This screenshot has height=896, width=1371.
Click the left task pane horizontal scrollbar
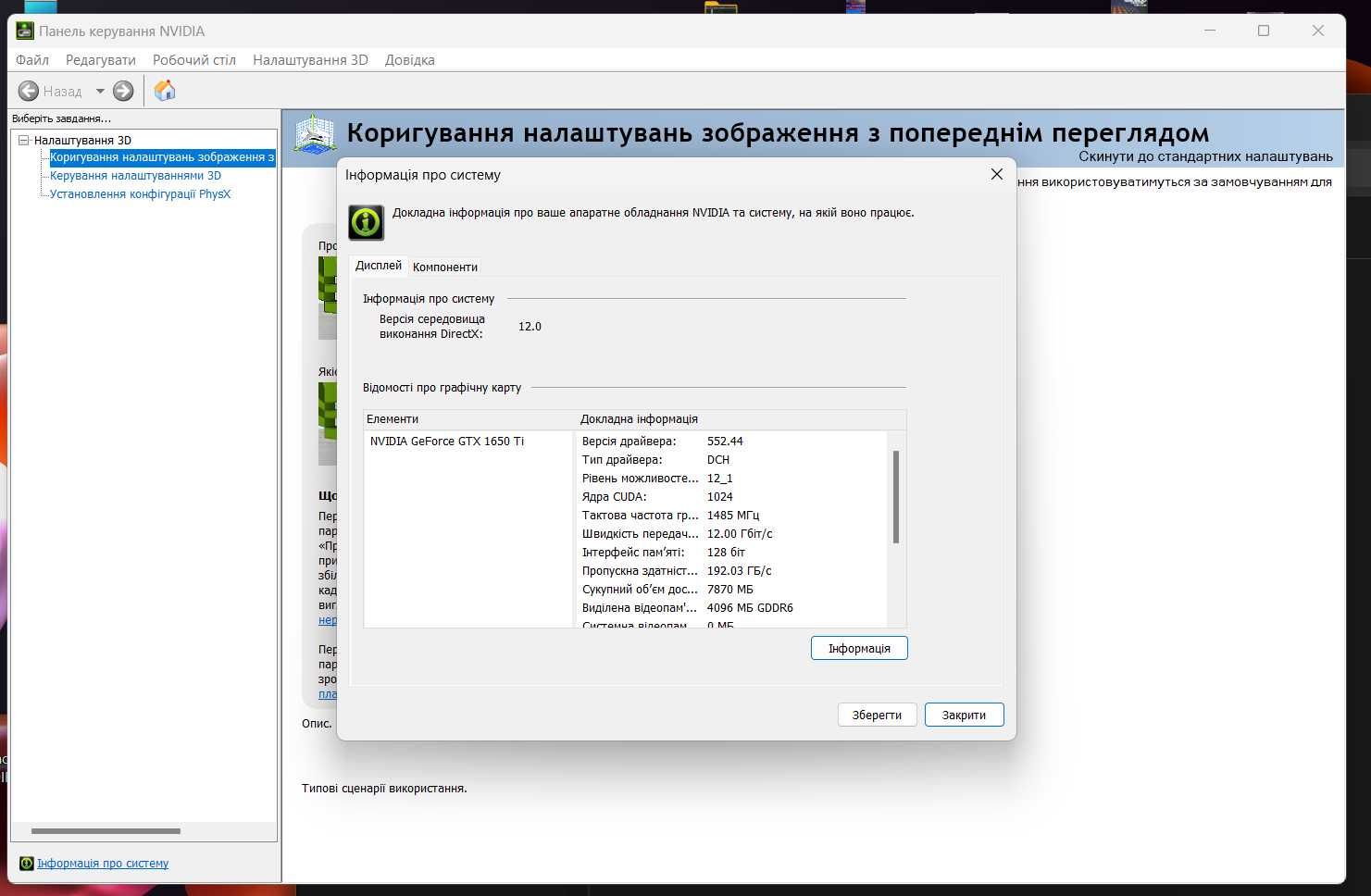106,831
